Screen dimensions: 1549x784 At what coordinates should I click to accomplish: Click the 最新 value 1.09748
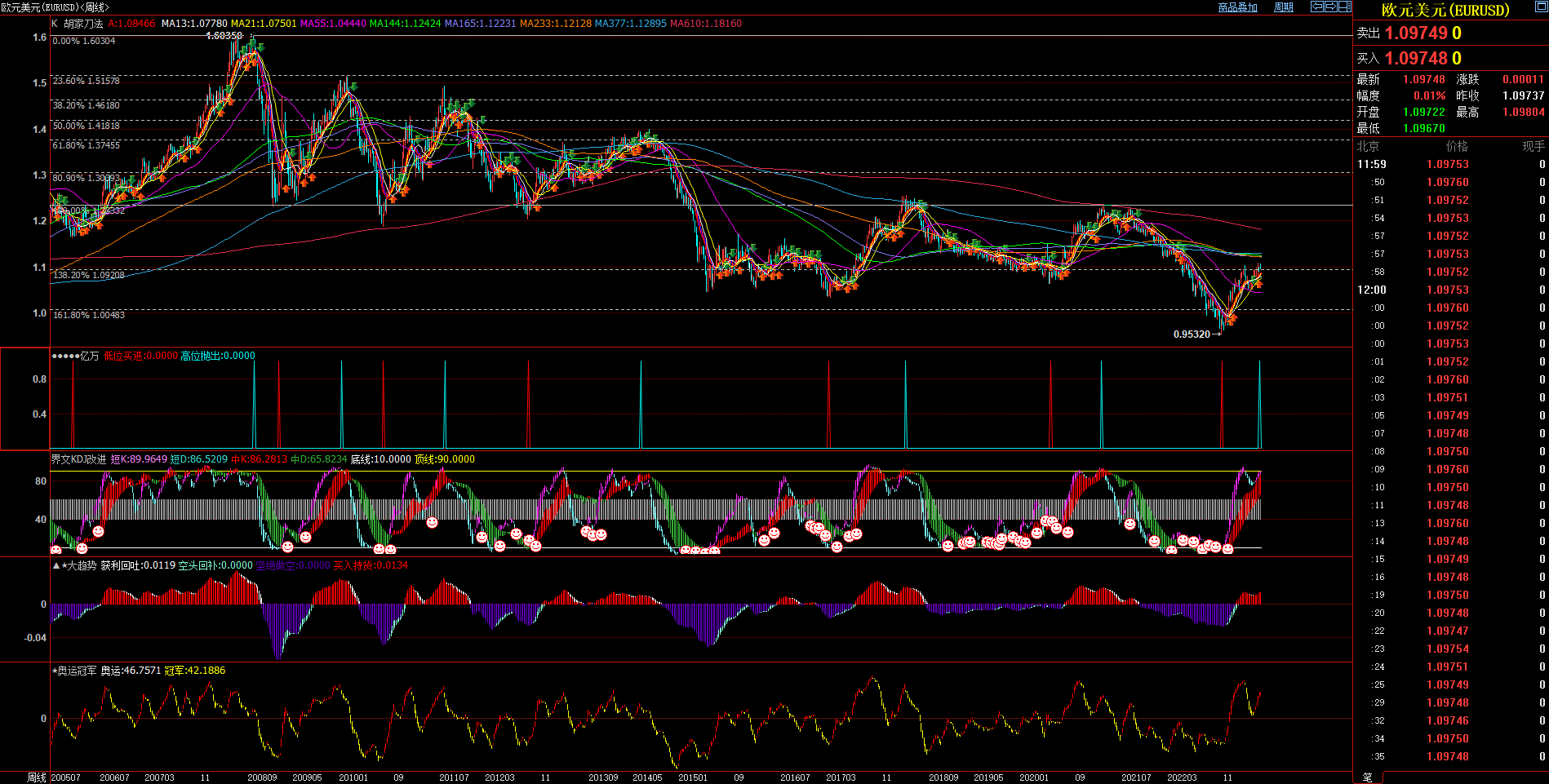(x=1423, y=79)
